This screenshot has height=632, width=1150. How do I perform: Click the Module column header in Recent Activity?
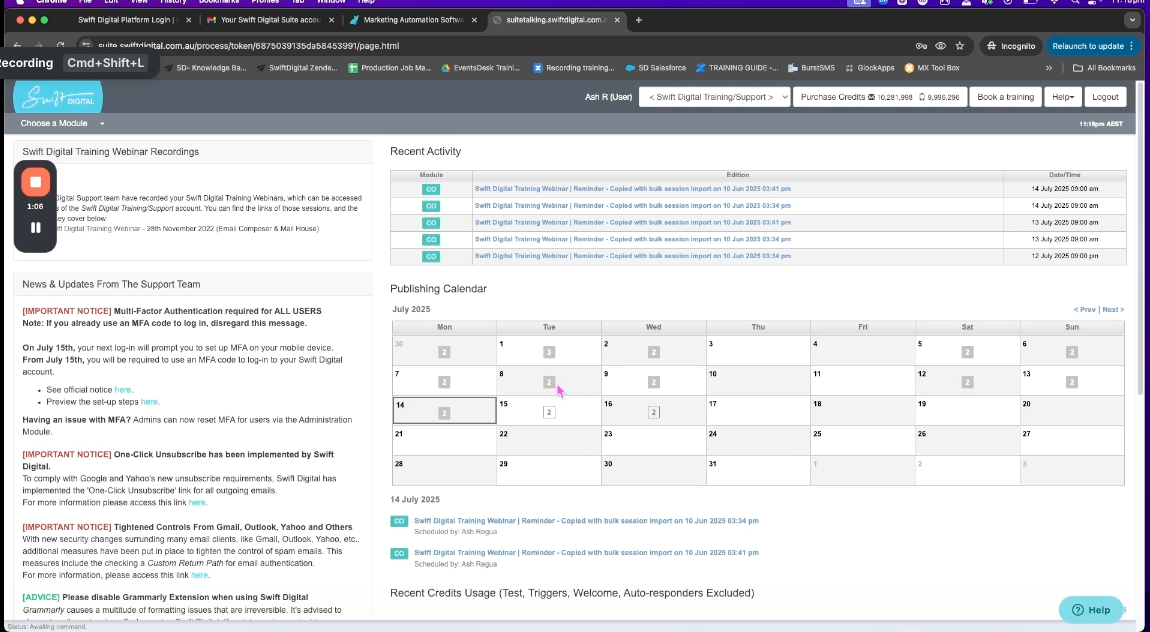click(x=431, y=175)
